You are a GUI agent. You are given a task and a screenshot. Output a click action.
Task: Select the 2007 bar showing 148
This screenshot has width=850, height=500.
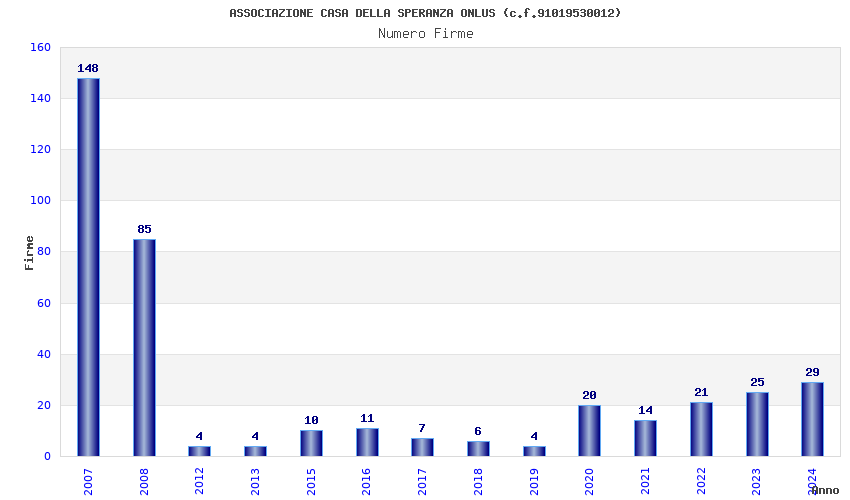(x=88, y=267)
